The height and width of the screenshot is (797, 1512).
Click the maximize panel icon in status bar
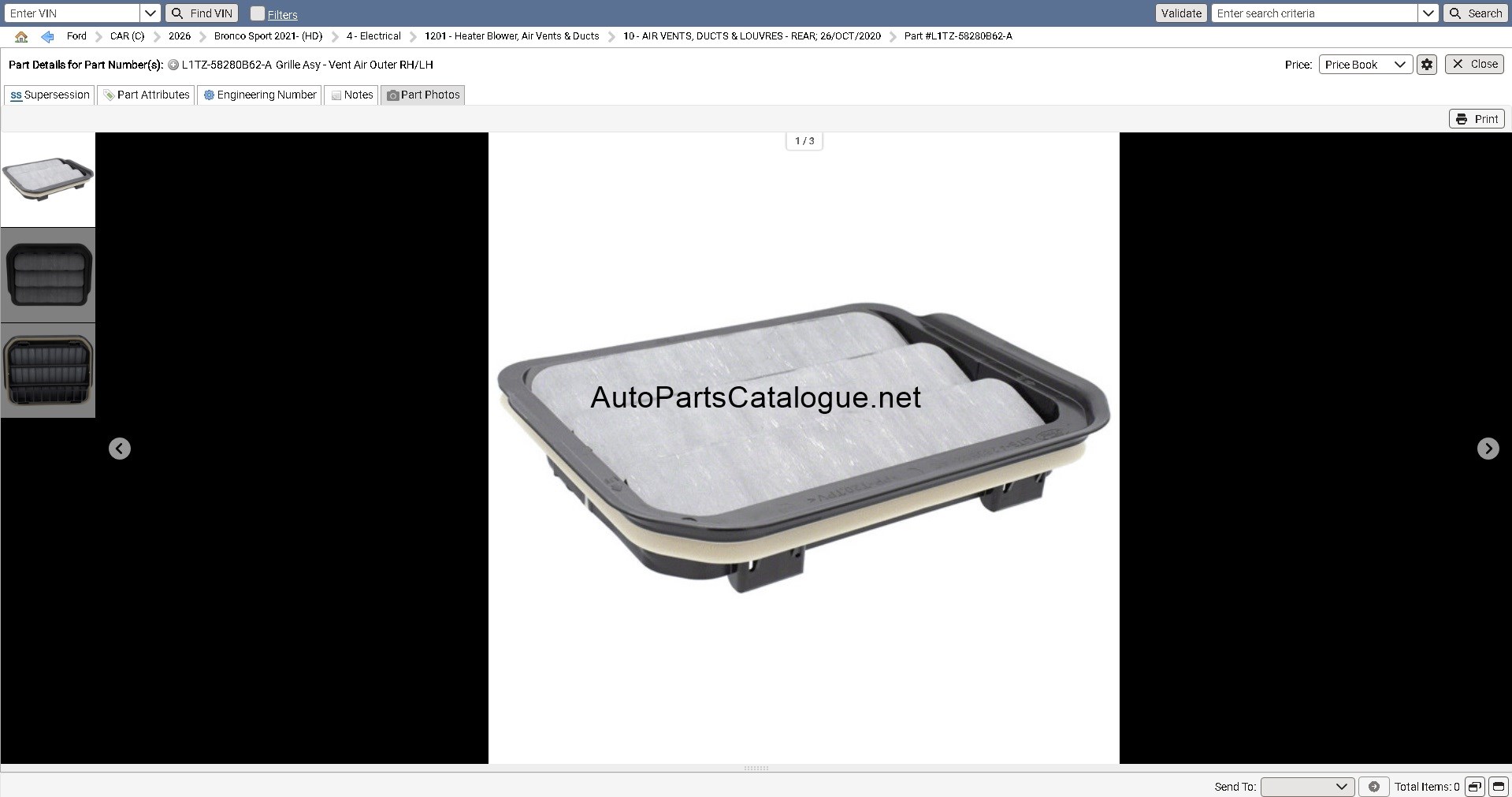tap(1499, 787)
